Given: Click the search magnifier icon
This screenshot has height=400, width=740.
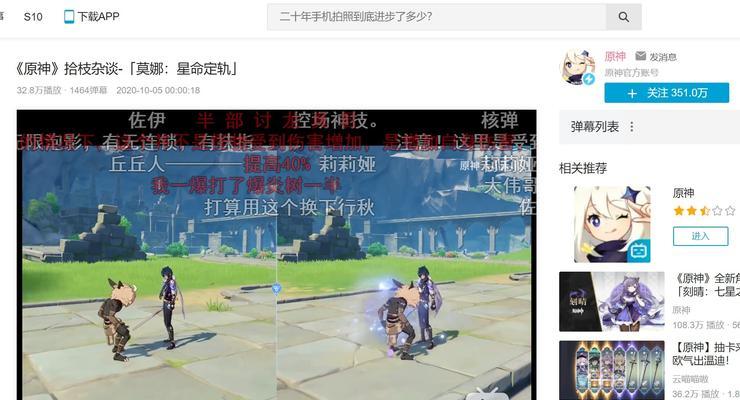Looking at the screenshot, I should click(x=623, y=17).
